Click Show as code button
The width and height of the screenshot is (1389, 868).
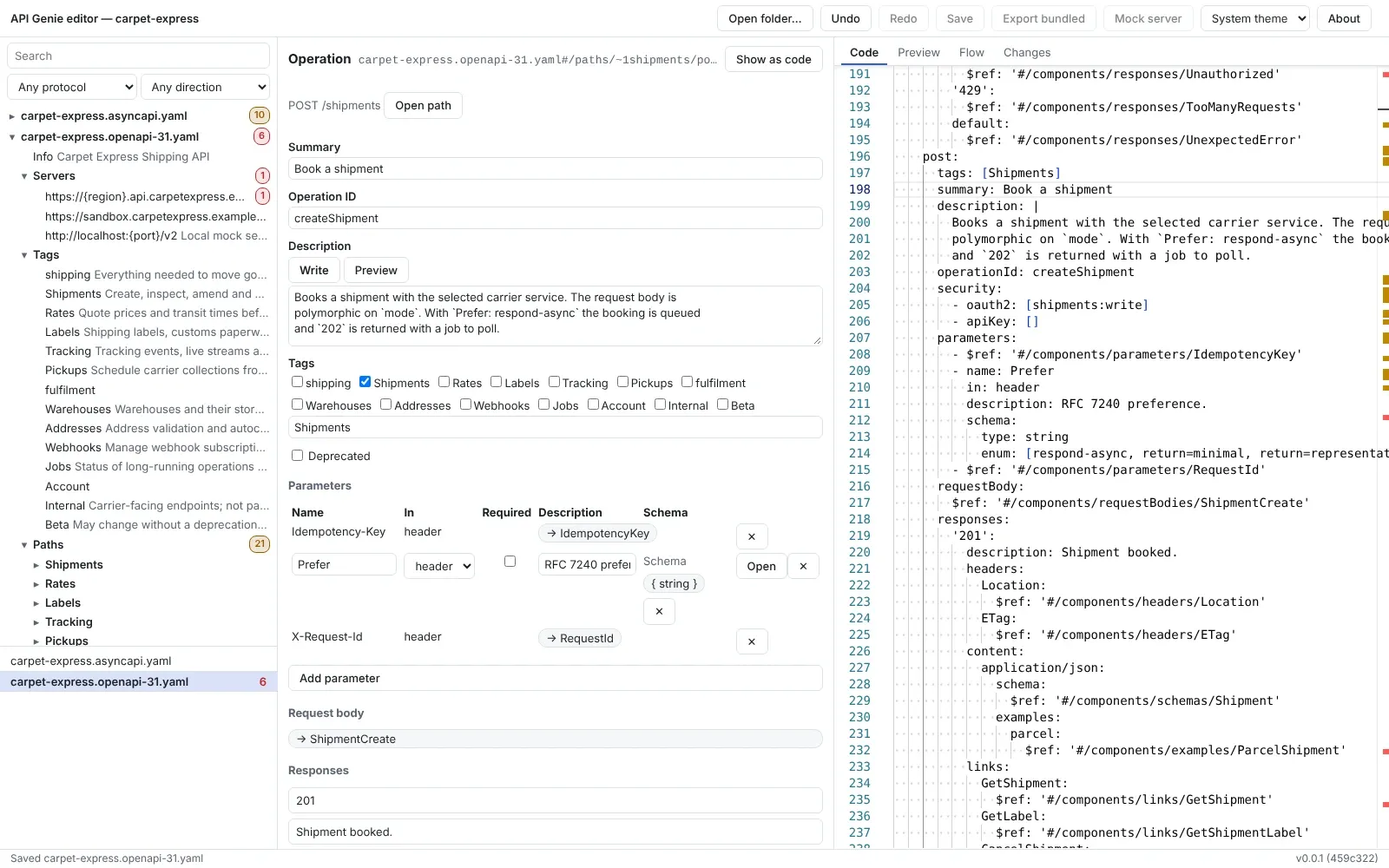tap(773, 59)
